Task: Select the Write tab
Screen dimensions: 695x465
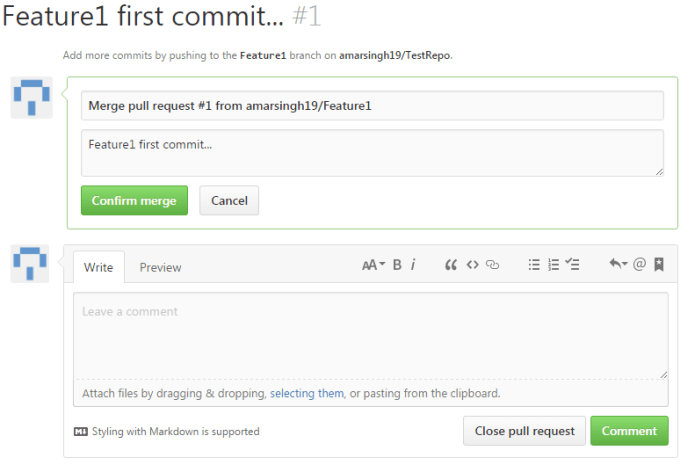Action: click(x=98, y=267)
